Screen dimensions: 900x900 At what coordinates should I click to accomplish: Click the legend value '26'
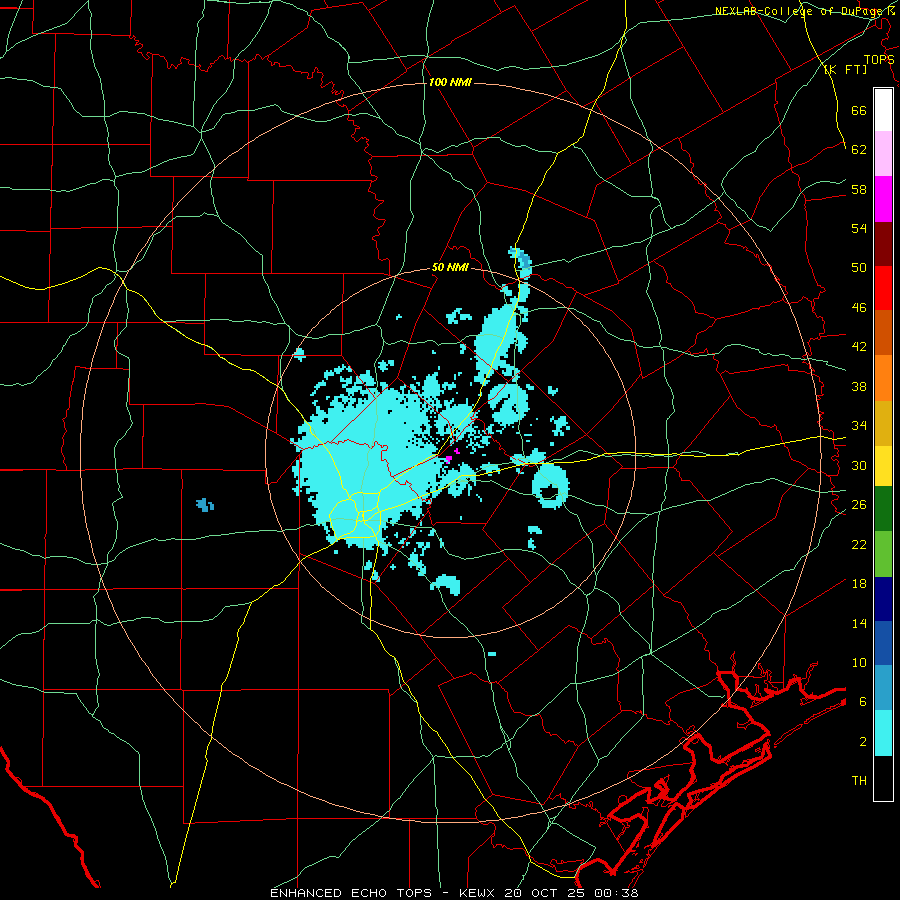click(x=859, y=504)
